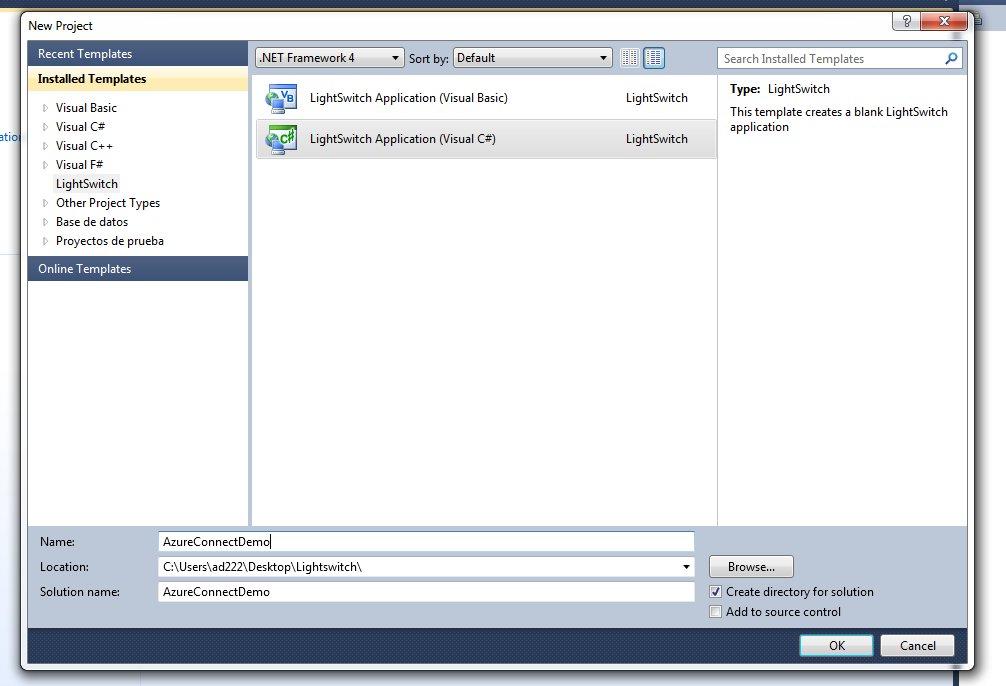Click OK to create the project
Screen dimensions: 1006x686
pos(836,646)
